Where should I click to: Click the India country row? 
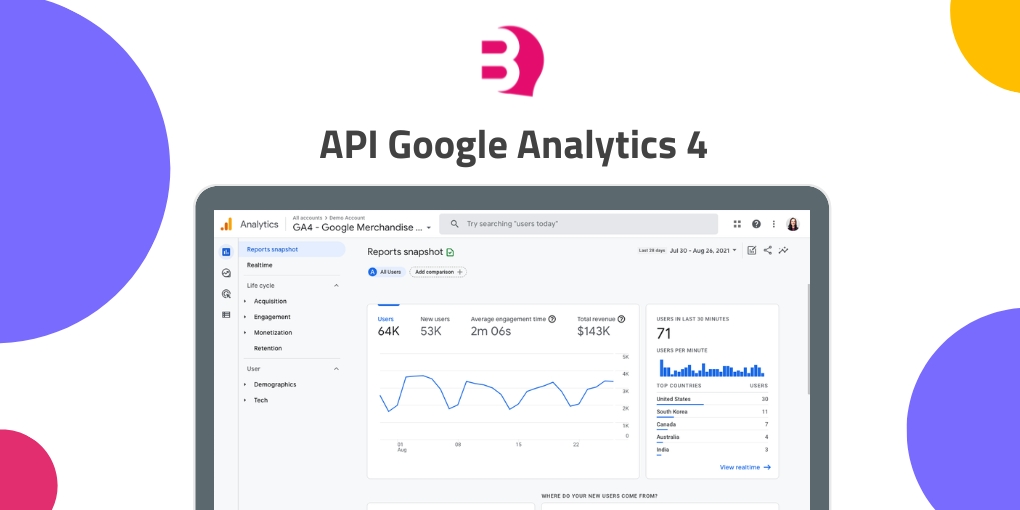712,450
